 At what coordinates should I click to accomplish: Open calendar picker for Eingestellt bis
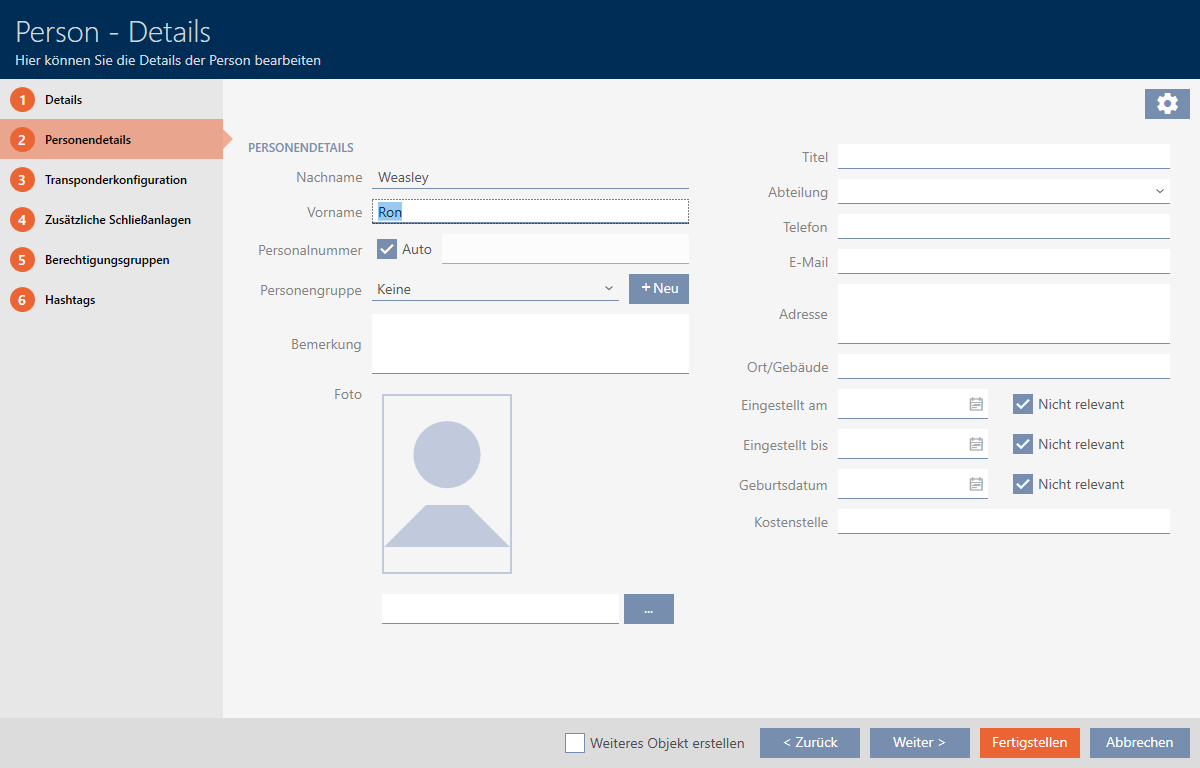(x=976, y=444)
